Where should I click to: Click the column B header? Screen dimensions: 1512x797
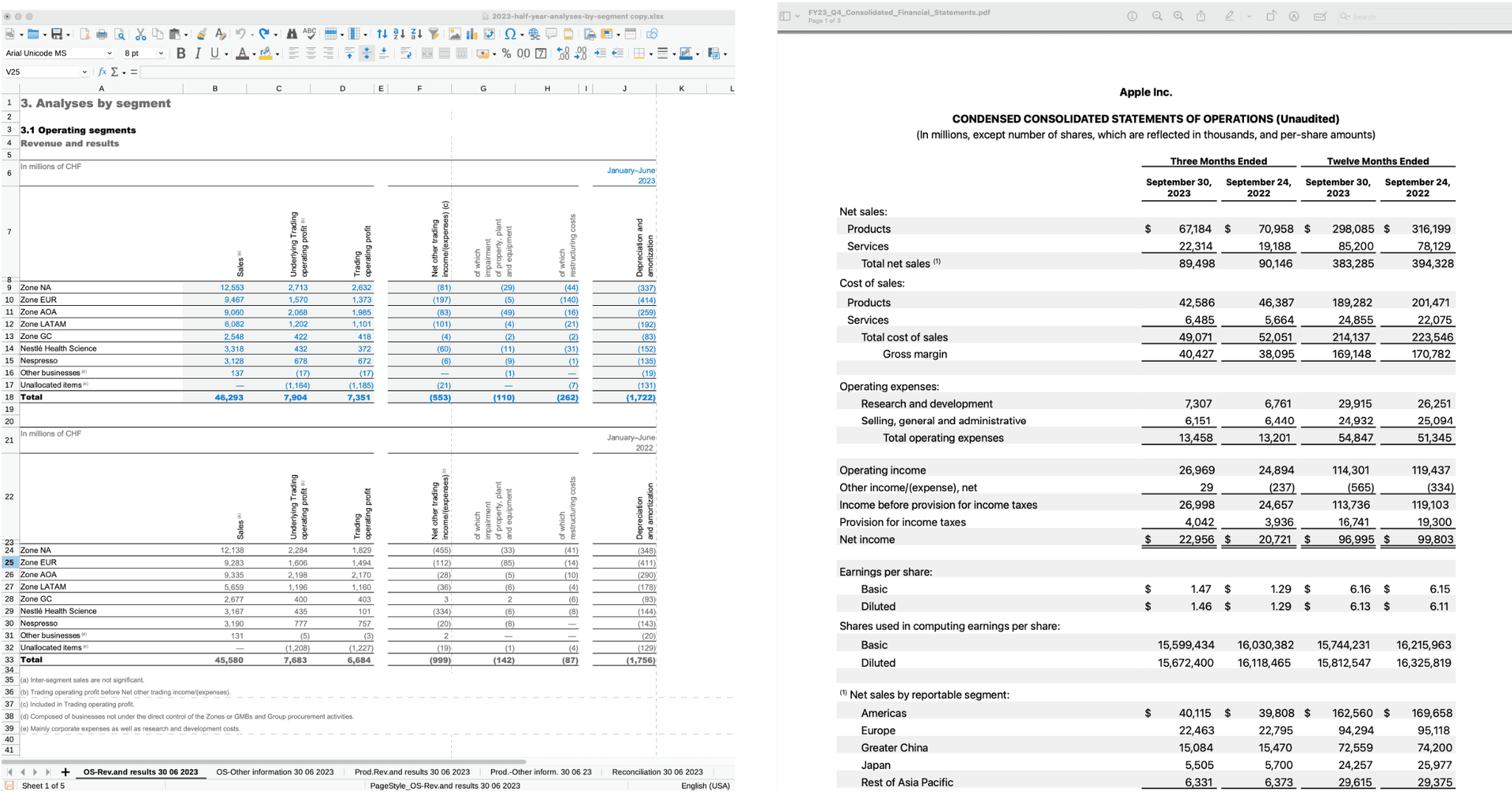coord(215,89)
